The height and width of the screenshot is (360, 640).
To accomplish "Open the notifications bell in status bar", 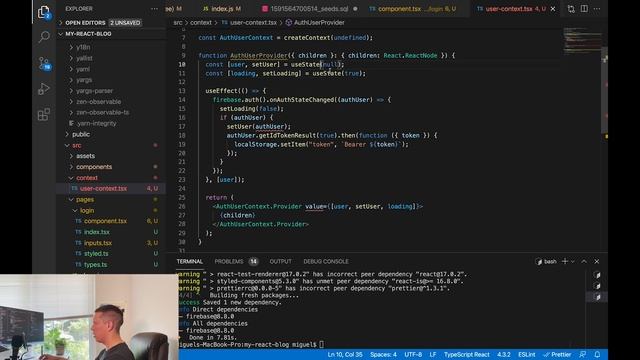I will pos(597,354).
